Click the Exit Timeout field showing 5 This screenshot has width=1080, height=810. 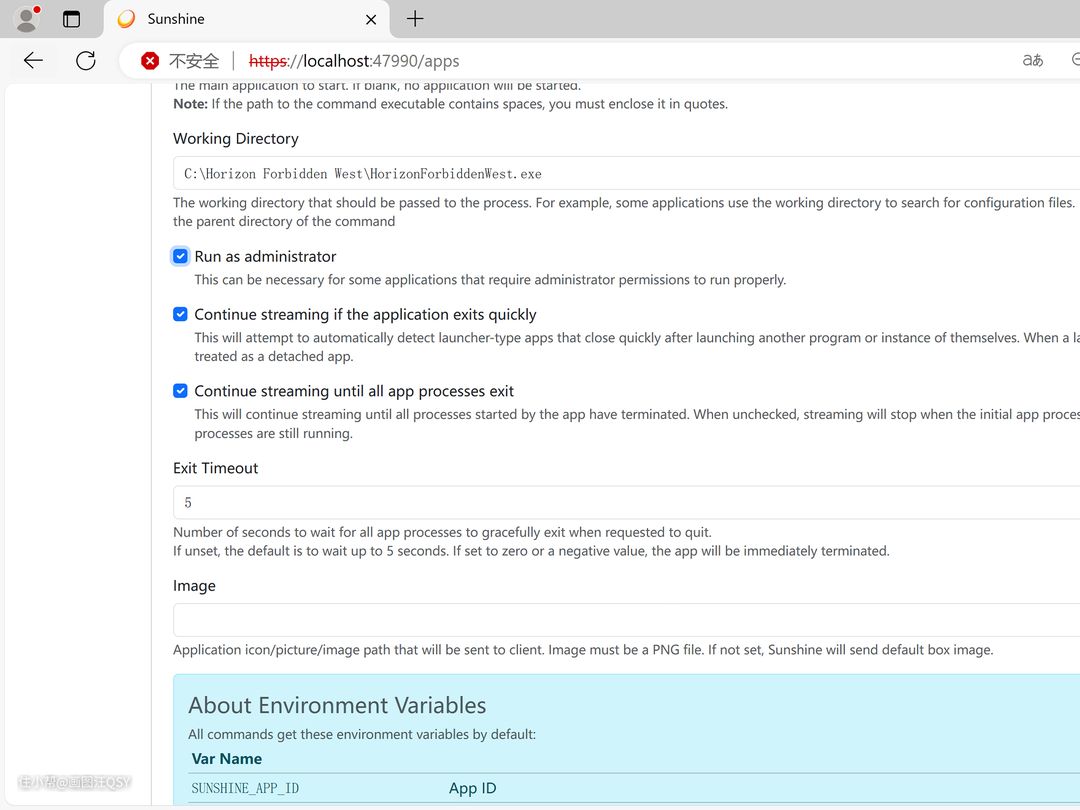[626, 503]
